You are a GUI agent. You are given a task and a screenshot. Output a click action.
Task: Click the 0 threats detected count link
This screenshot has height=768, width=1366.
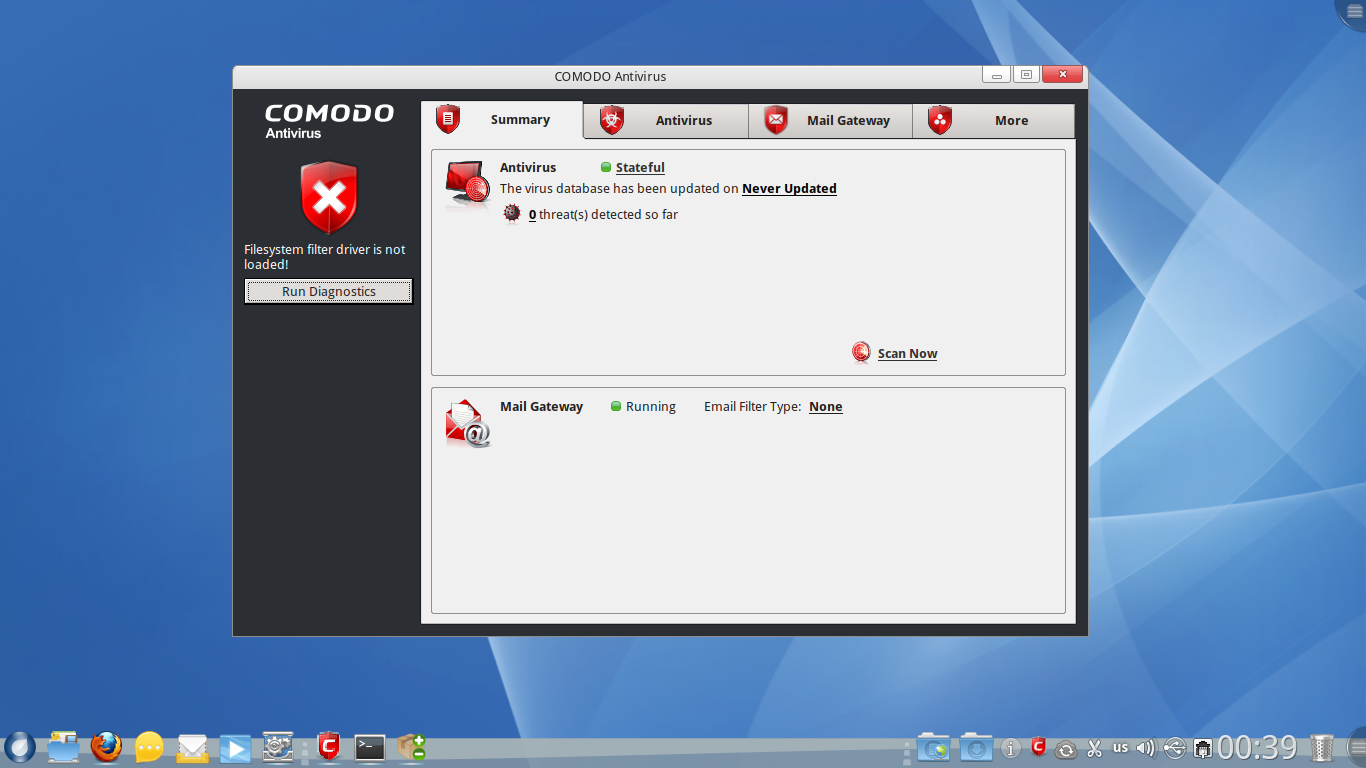(532, 215)
